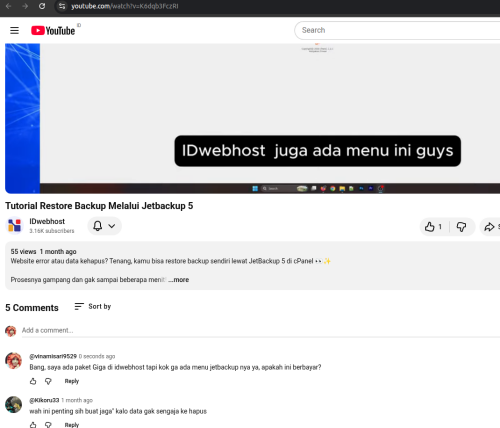The height and width of the screenshot is (428, 500).
Task: Dislike the @Kikoru33 comment
Action: tap(48, 425)
